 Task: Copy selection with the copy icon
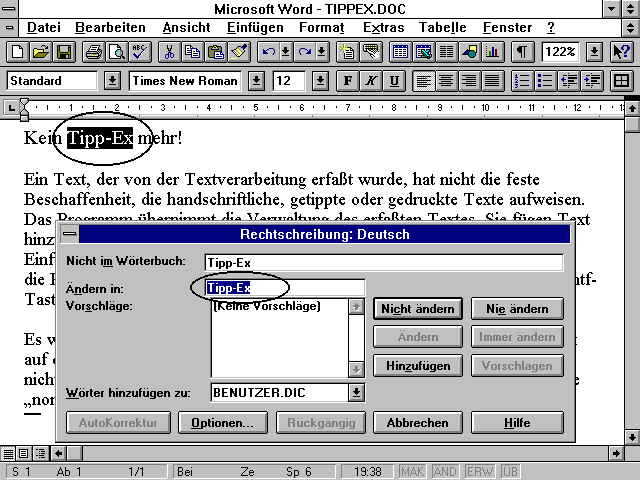point(193,52)
